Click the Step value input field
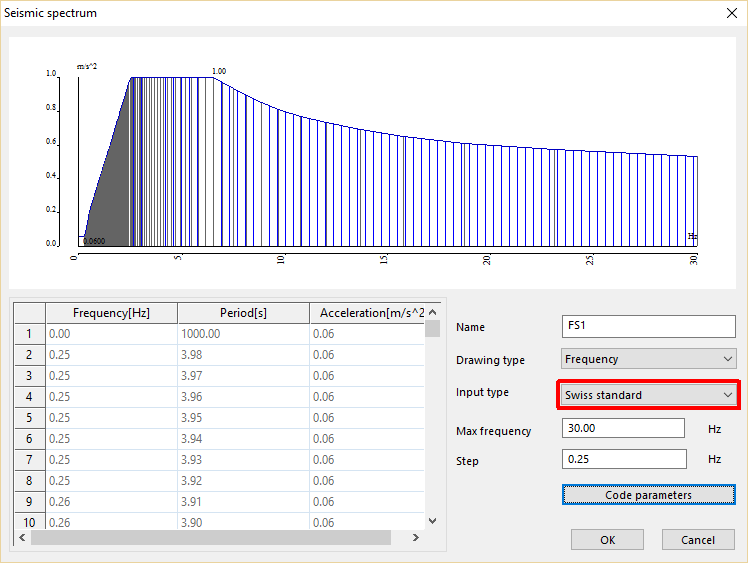Viewport: 748px width, 563px height. pos(624,459)
